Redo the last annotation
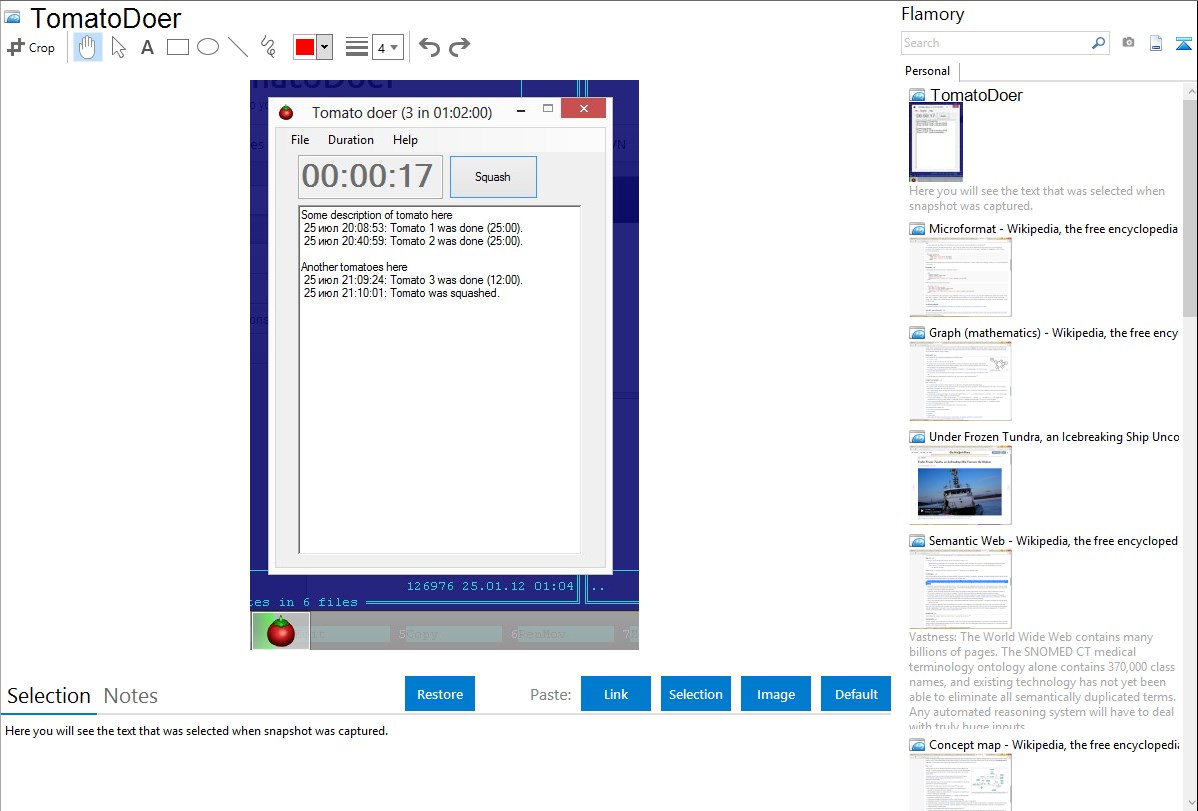 pos(459,47)
